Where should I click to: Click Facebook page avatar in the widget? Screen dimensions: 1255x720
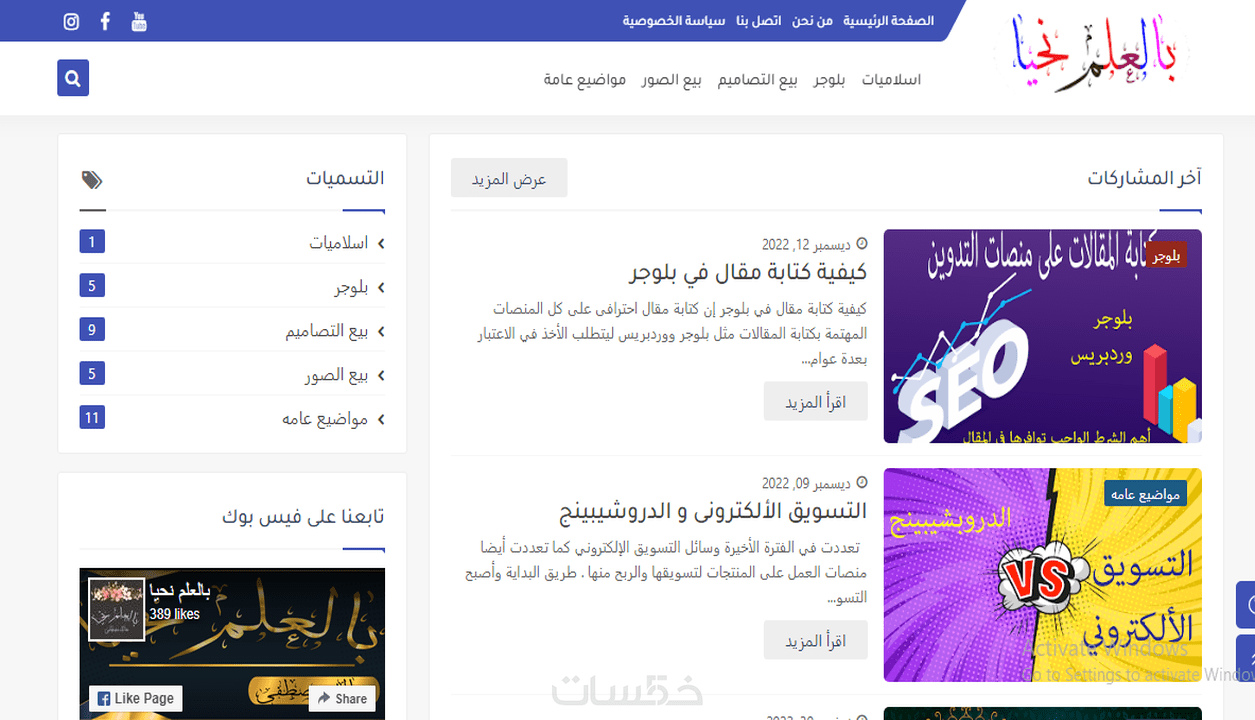click(116, 609)
